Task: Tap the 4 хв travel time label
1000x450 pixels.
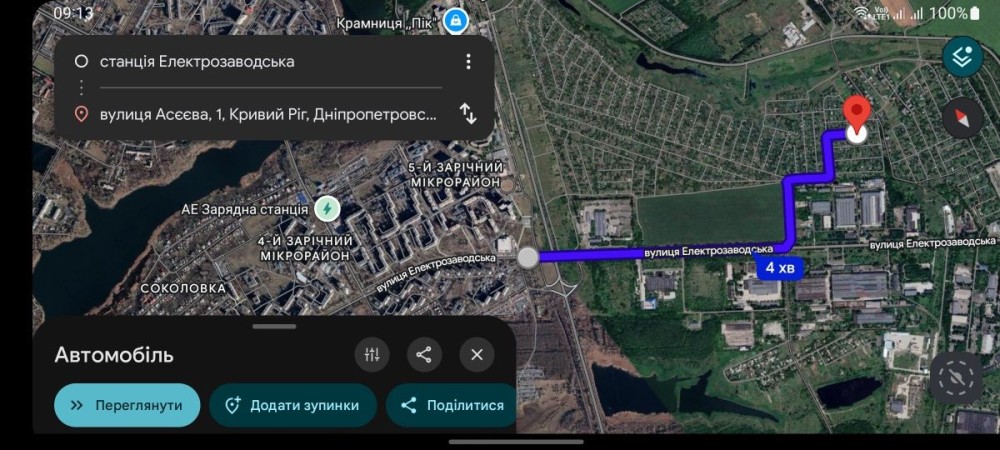Action: click(x=780, y=268)
